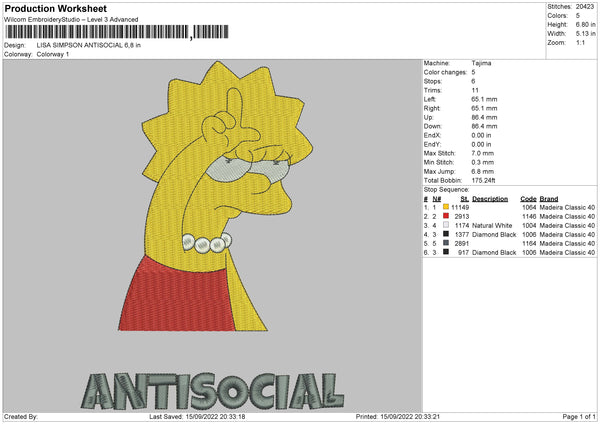Viewport: 600px width, 424px height.
Task: Click the St. column header
Action: [x=465, y=199]
